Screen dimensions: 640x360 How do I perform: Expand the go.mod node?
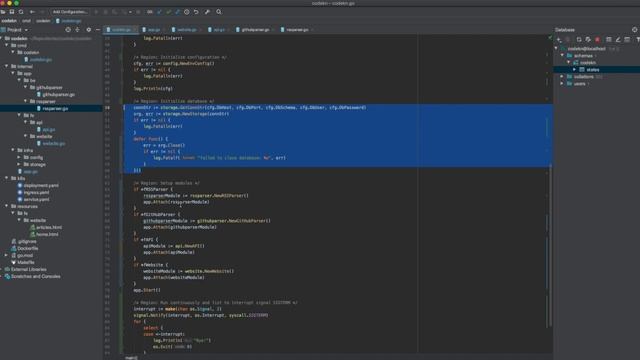coord(6,256)
